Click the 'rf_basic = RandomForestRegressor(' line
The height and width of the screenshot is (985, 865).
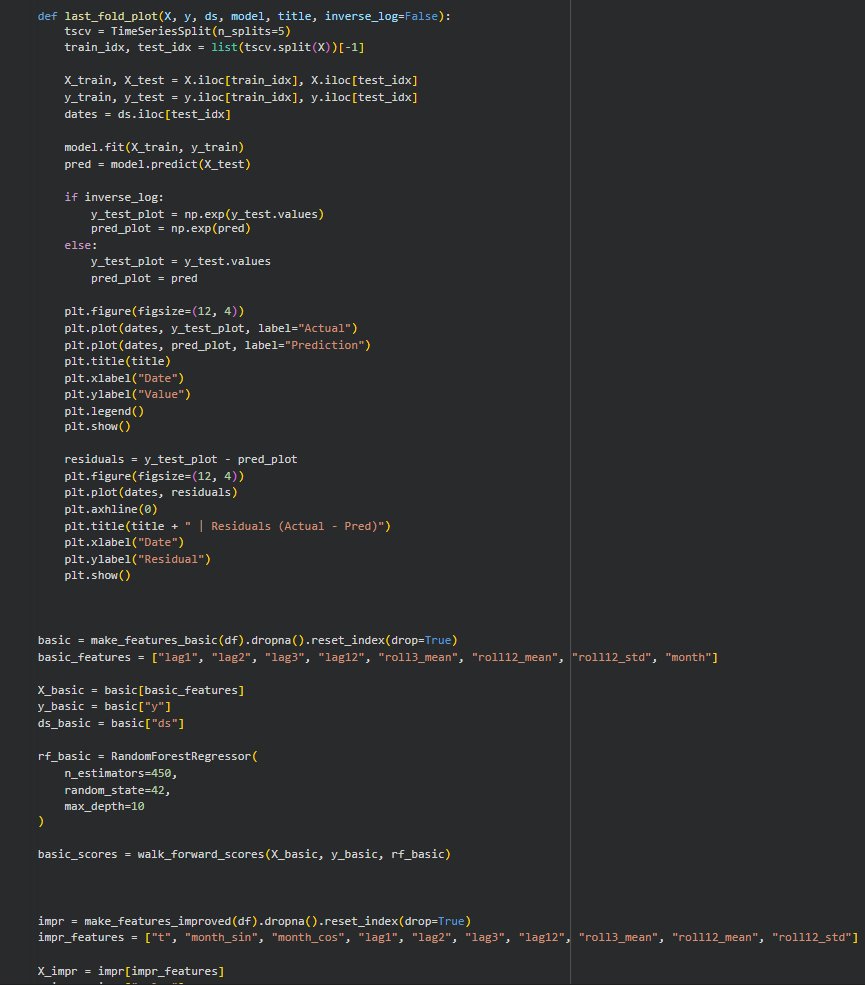coord(147,756)
